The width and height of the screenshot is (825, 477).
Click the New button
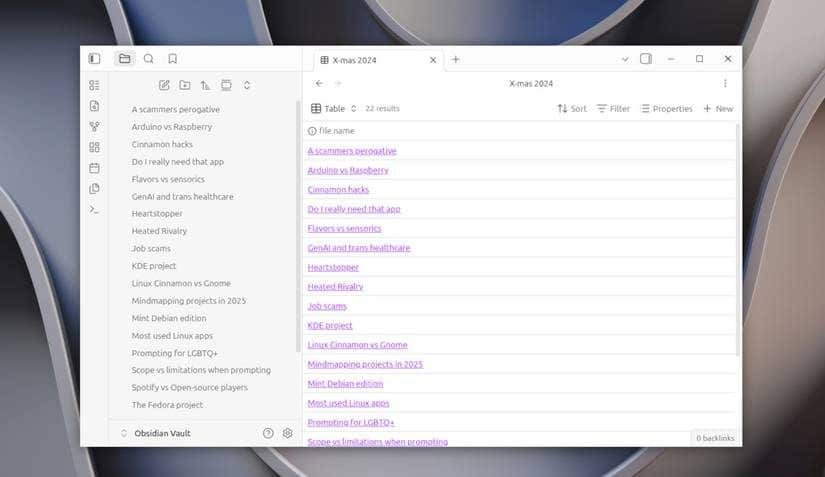point(718,108)
